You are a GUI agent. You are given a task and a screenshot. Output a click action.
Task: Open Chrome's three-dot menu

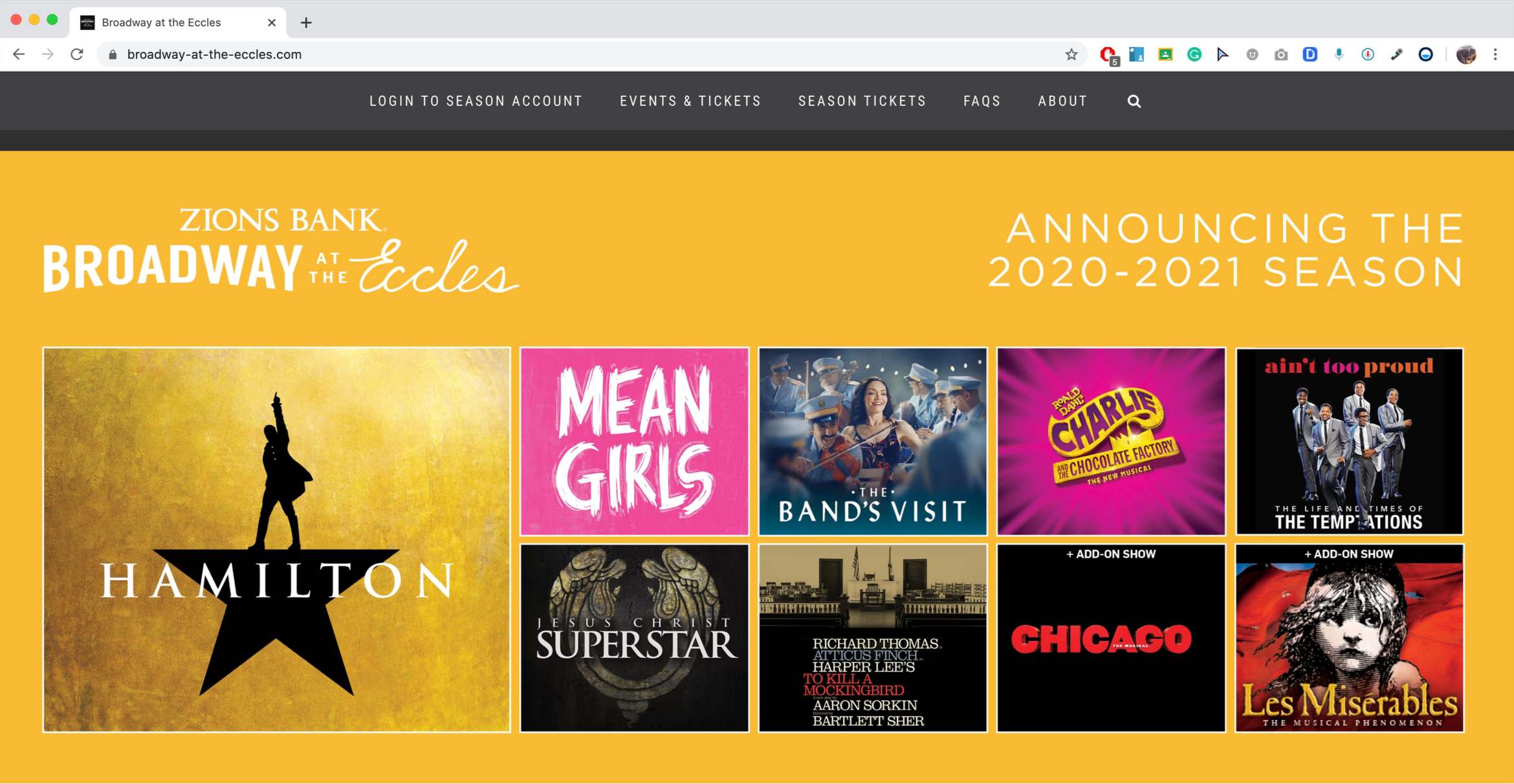1495,54
